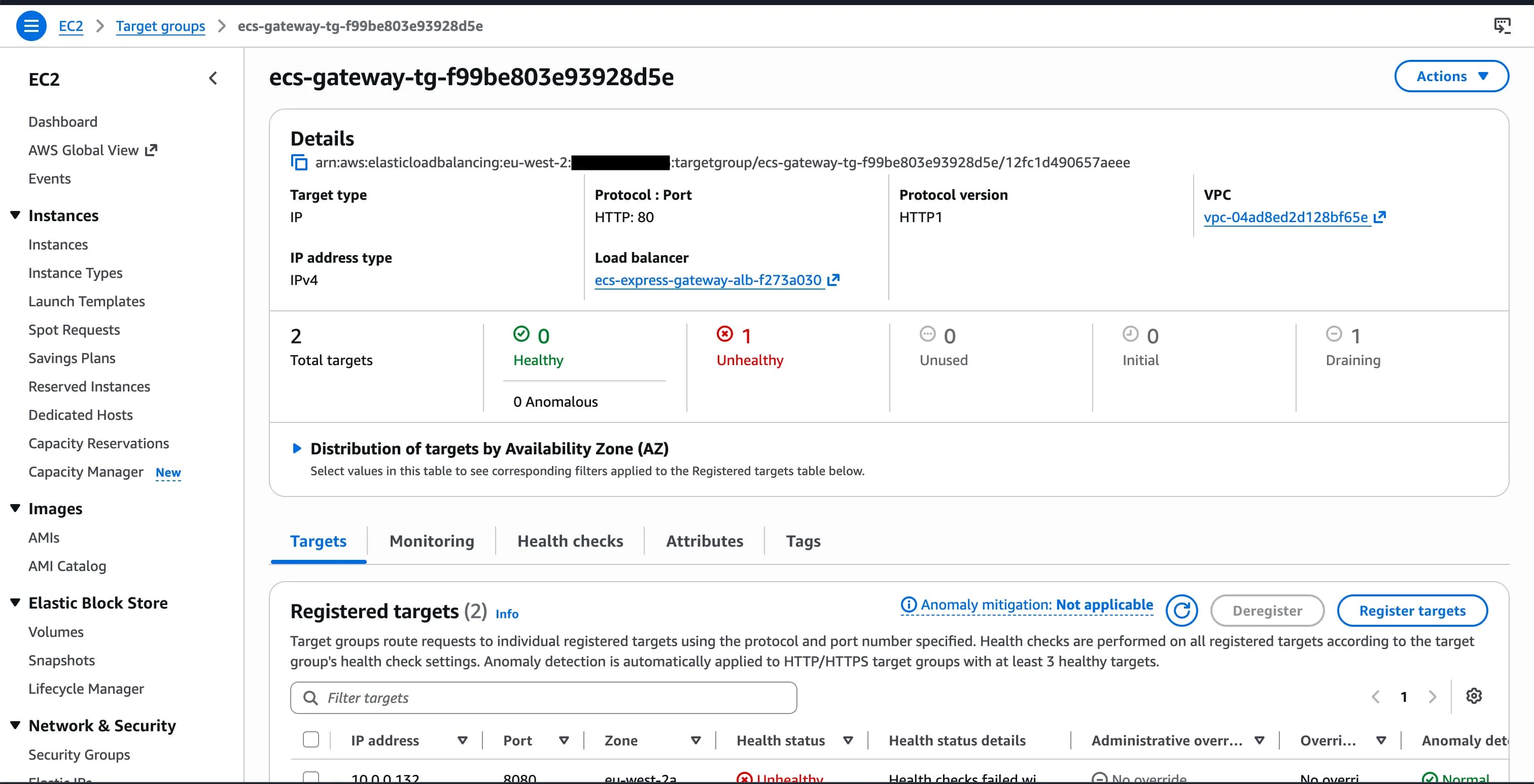Screen dimensions: 1534x784
Task: Click the Deregister button
Action: 1267,610
